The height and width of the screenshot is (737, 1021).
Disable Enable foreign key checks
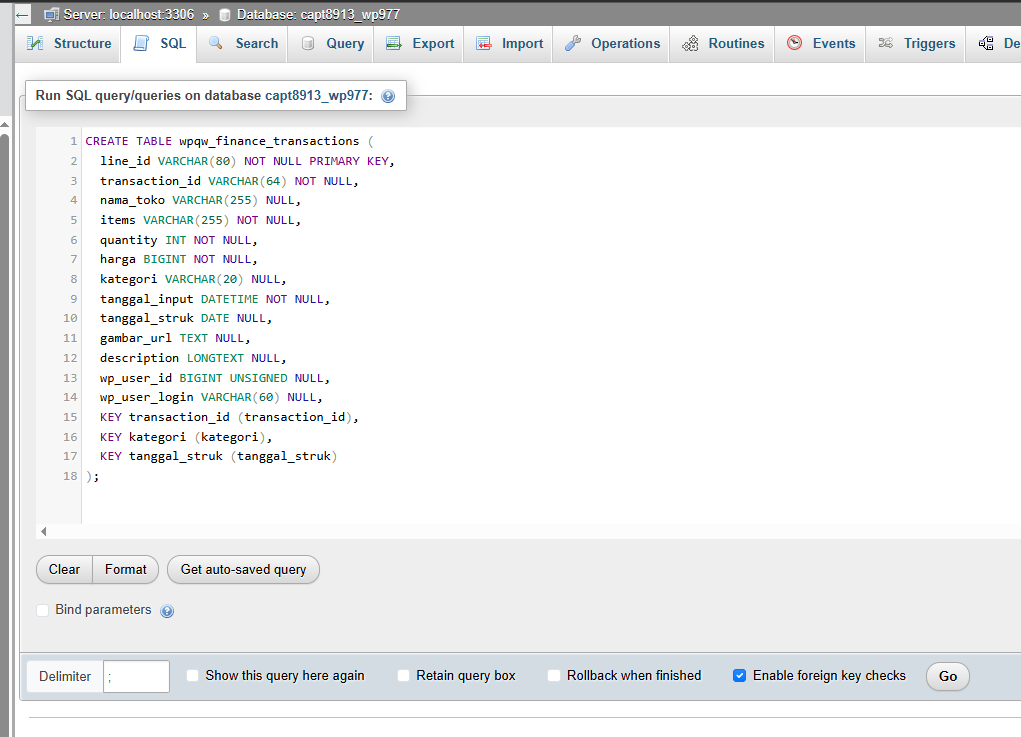click(x=739, y=675)
